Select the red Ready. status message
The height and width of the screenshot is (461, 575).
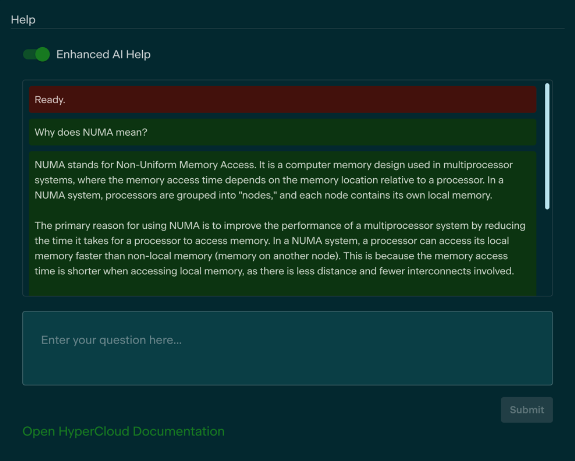coord(283,100)
